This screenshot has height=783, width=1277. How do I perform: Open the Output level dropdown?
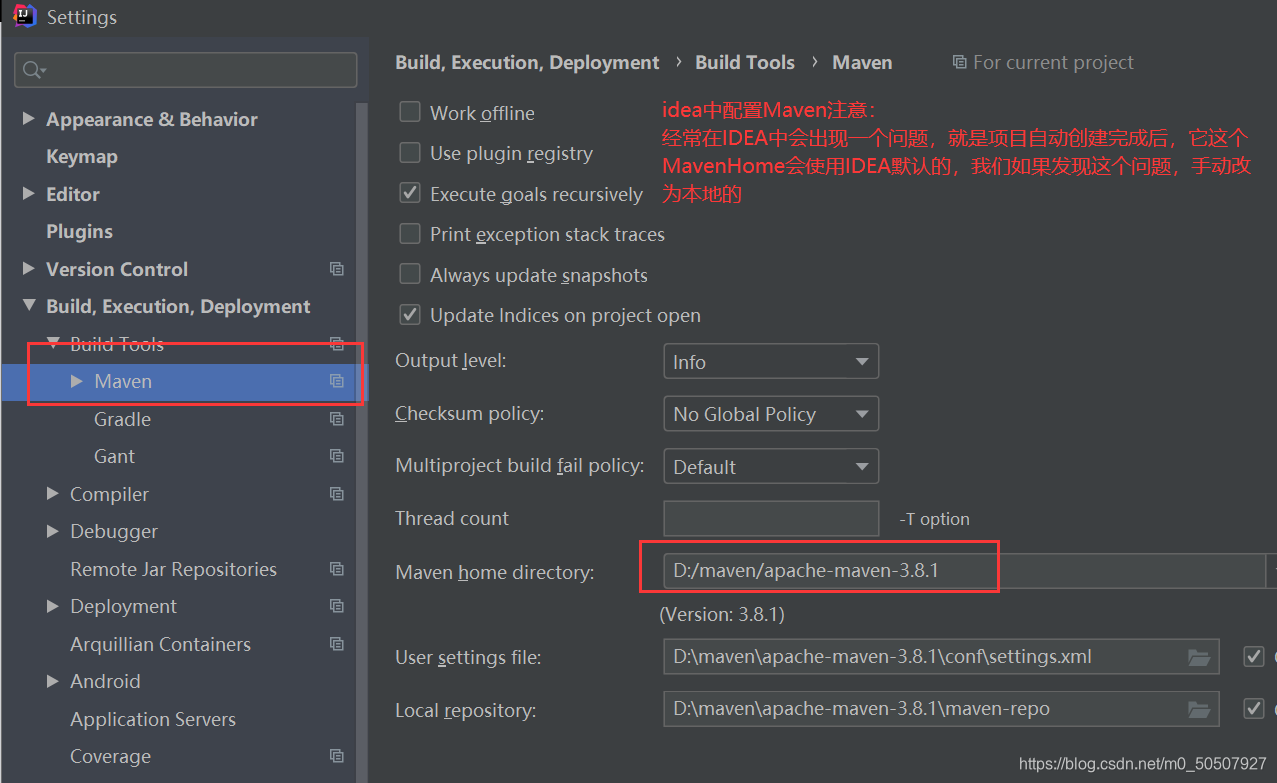coord(771,362)
